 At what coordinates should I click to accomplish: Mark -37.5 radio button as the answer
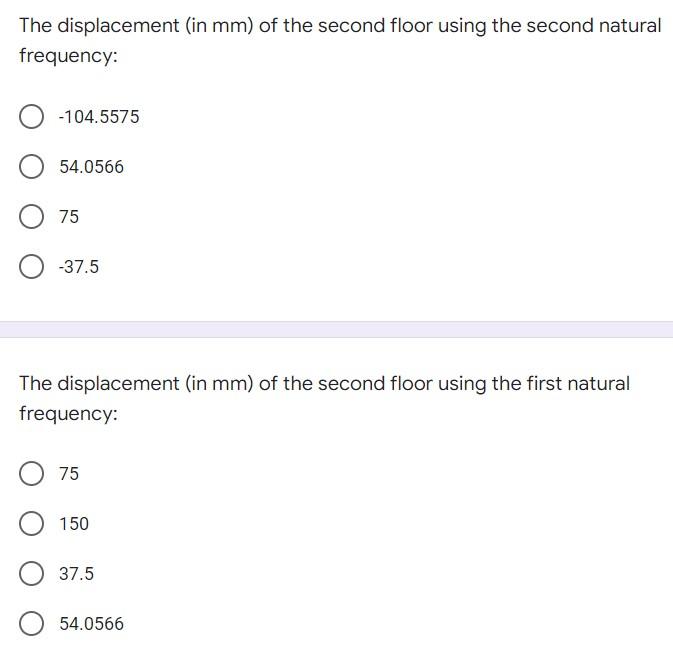[x=31, y=267]
